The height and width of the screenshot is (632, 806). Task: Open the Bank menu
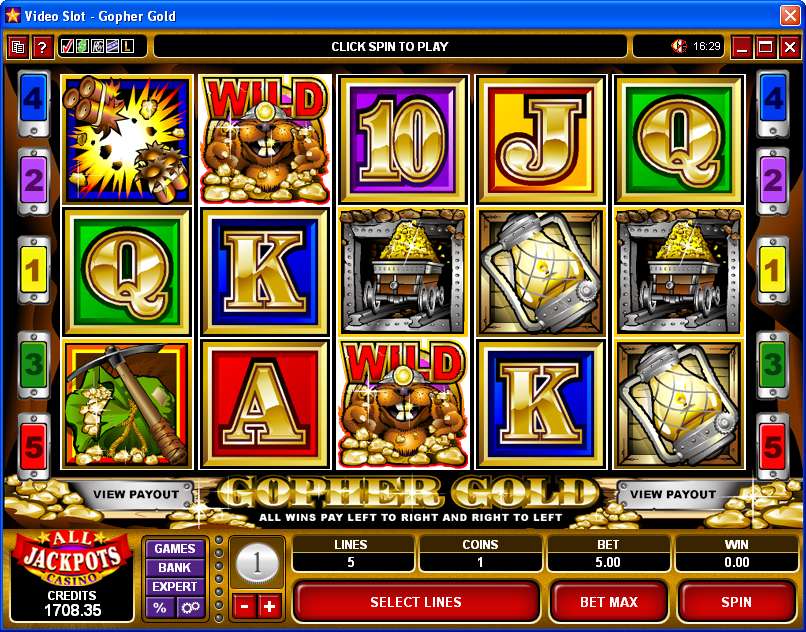point(175,568)
